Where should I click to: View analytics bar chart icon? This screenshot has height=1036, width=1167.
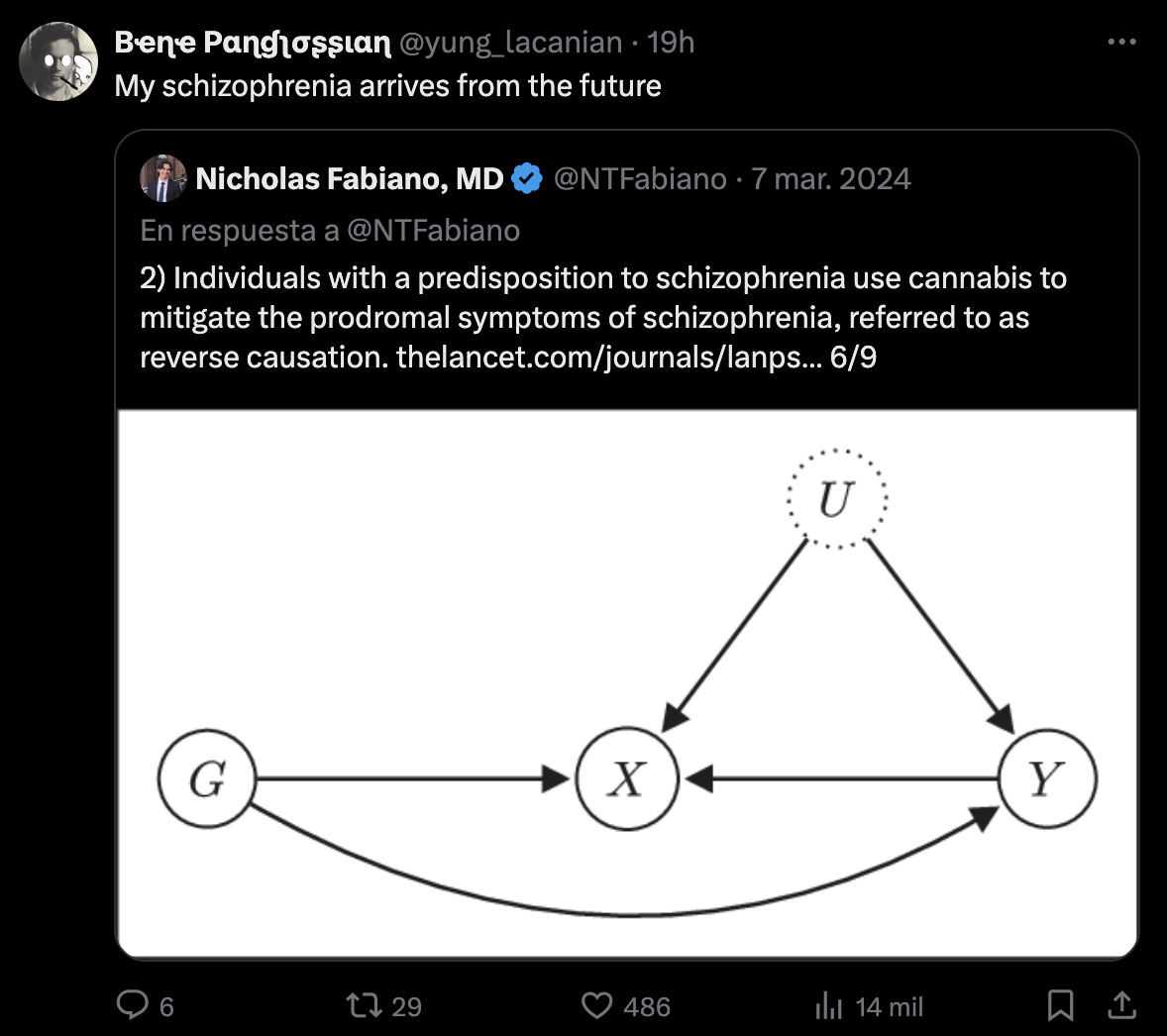coord(828,1005)
